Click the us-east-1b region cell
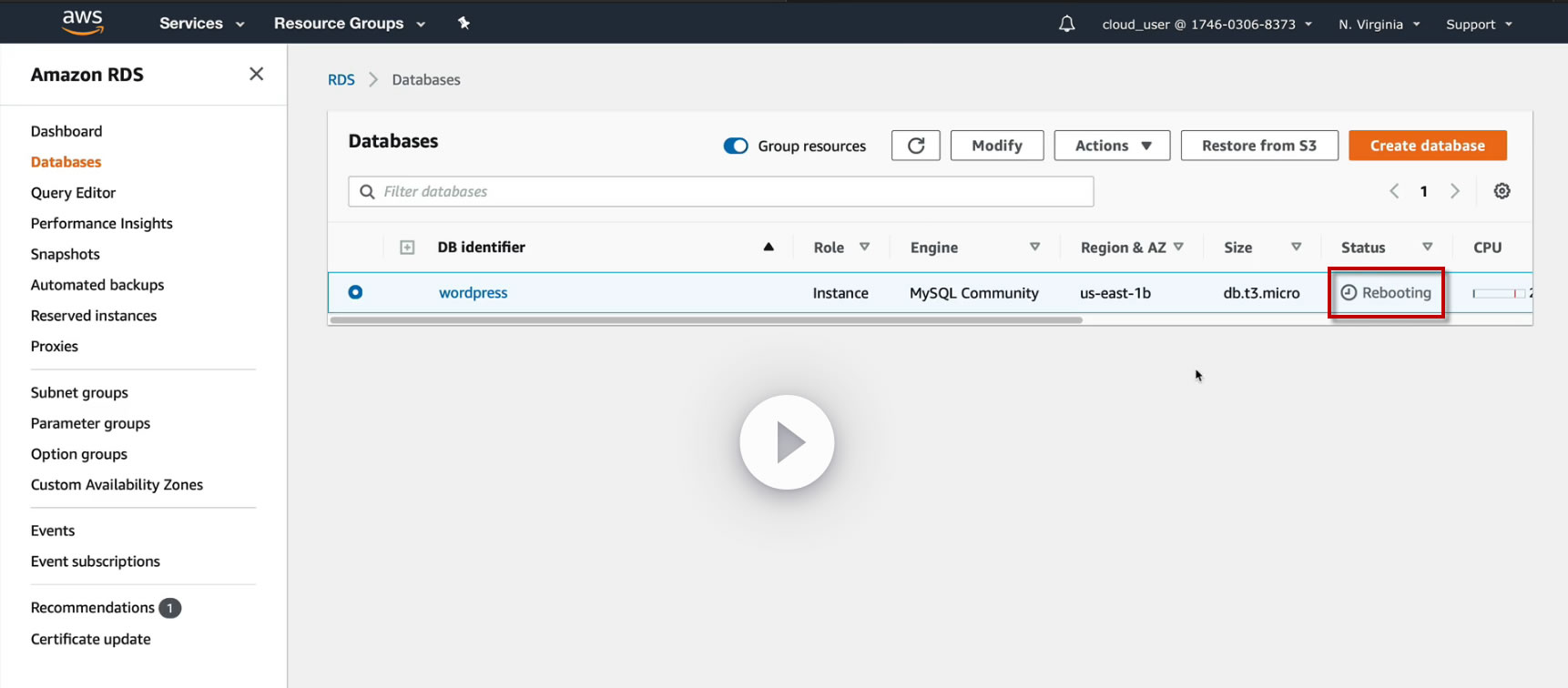The image size is (1568, 688). (1115, 293)
